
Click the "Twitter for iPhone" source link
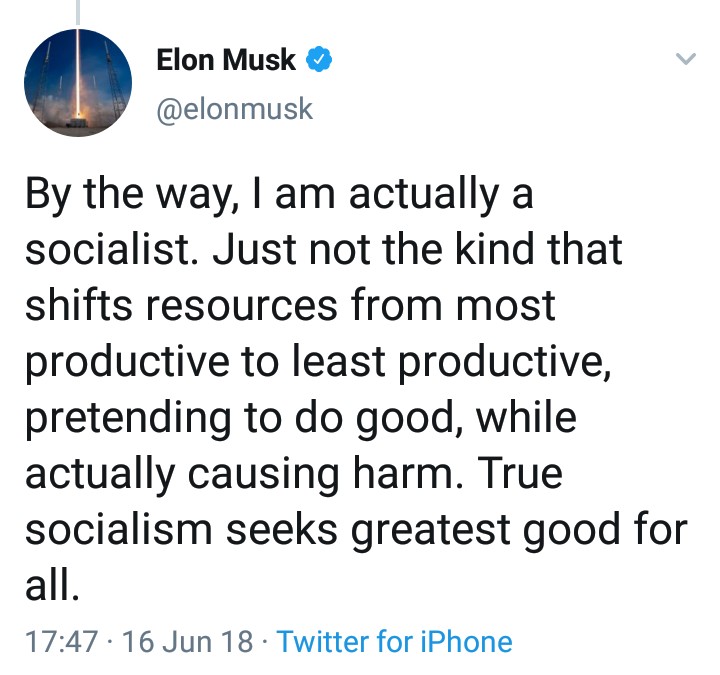394,641
